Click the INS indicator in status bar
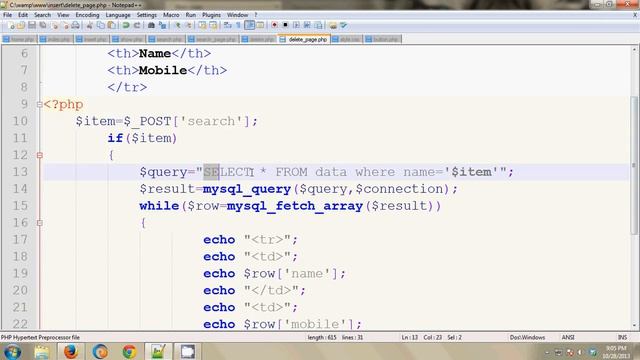The width and height of the screenshot is (640, 360). pyautogui.click(x=622, y=338)
